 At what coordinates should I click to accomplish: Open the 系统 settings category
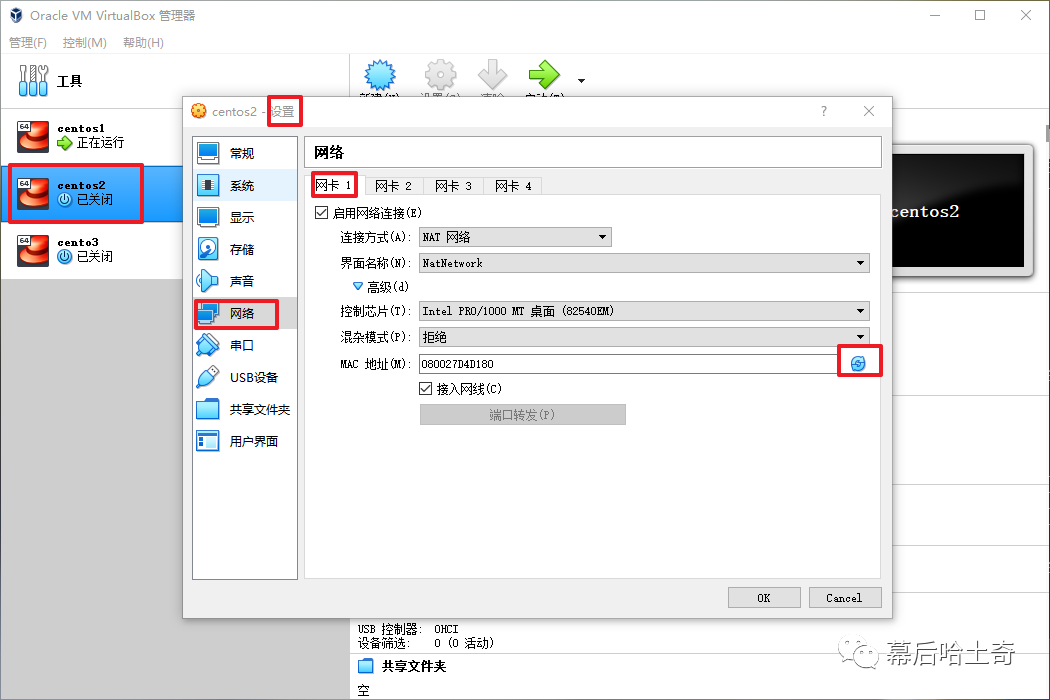(x=241, y=186)
